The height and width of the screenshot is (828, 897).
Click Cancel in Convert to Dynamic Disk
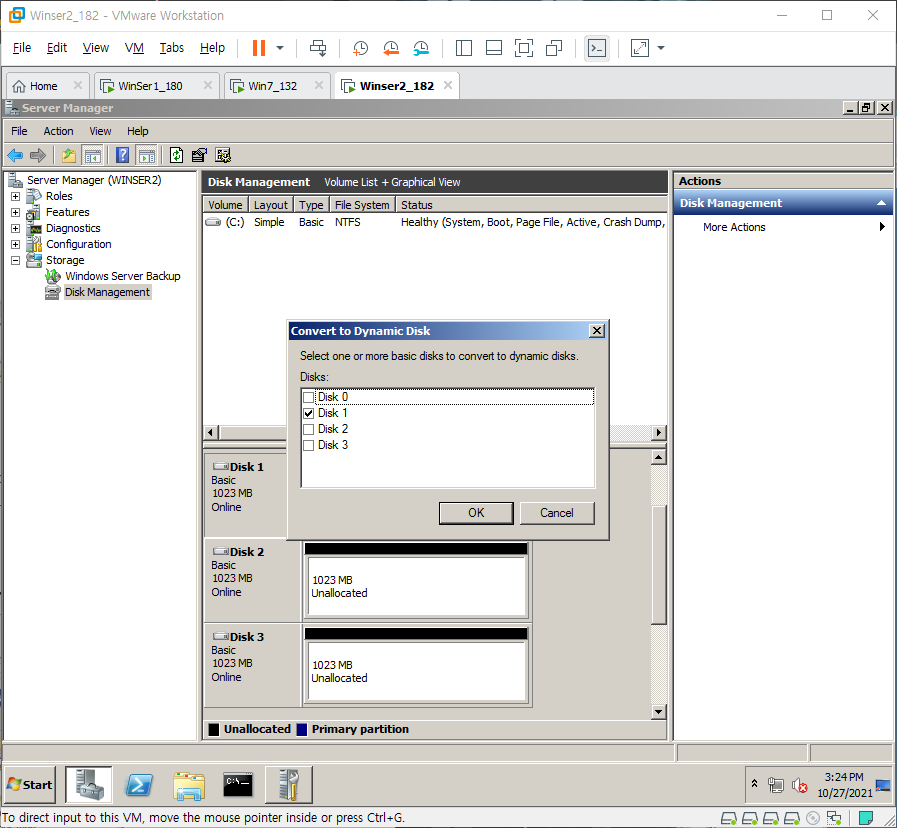tap(557, 513)
